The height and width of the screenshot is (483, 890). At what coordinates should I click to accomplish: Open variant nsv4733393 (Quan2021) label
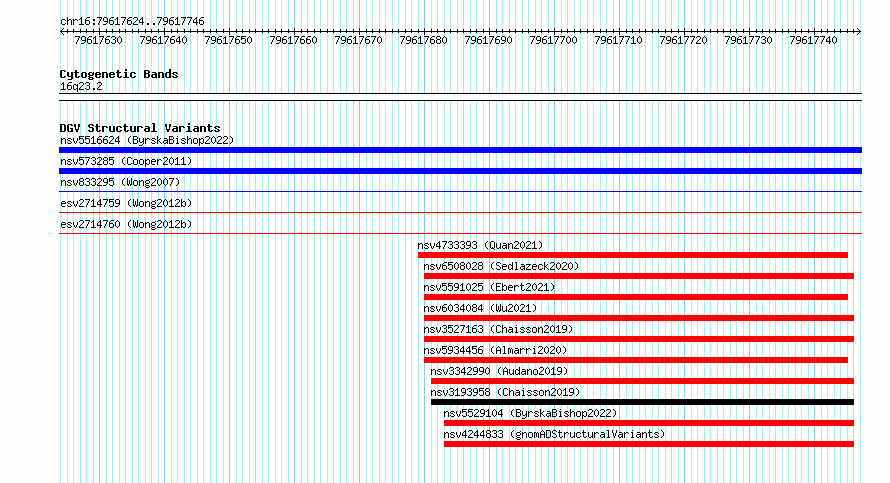tap(480, 245)
